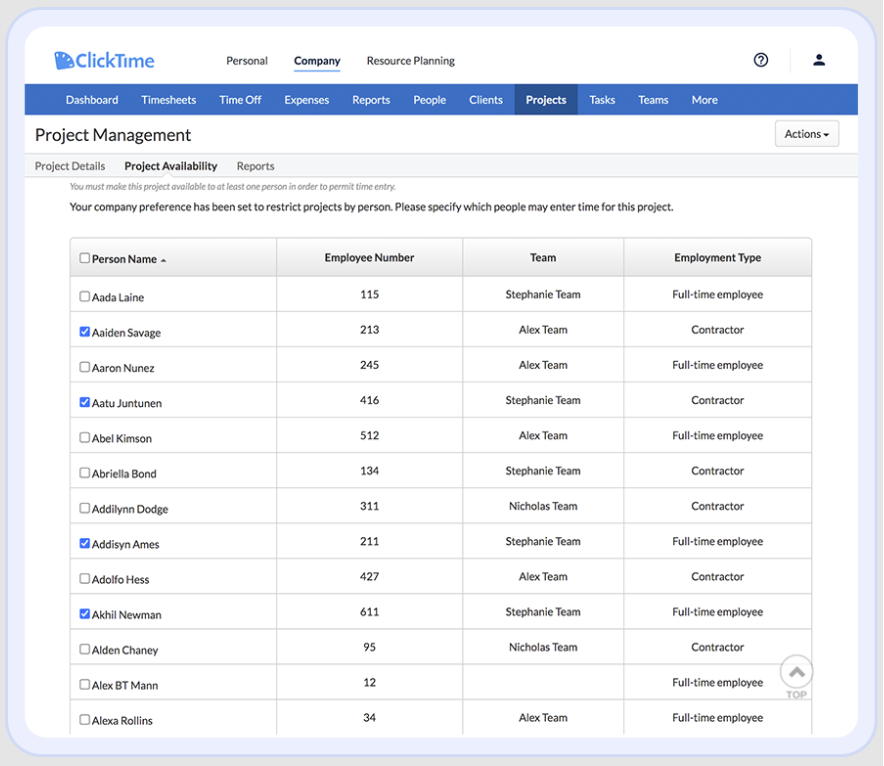Uncheck the Aaiden Savage checkbox
This screenshot has height=766, width=884.
pos(85,332)
